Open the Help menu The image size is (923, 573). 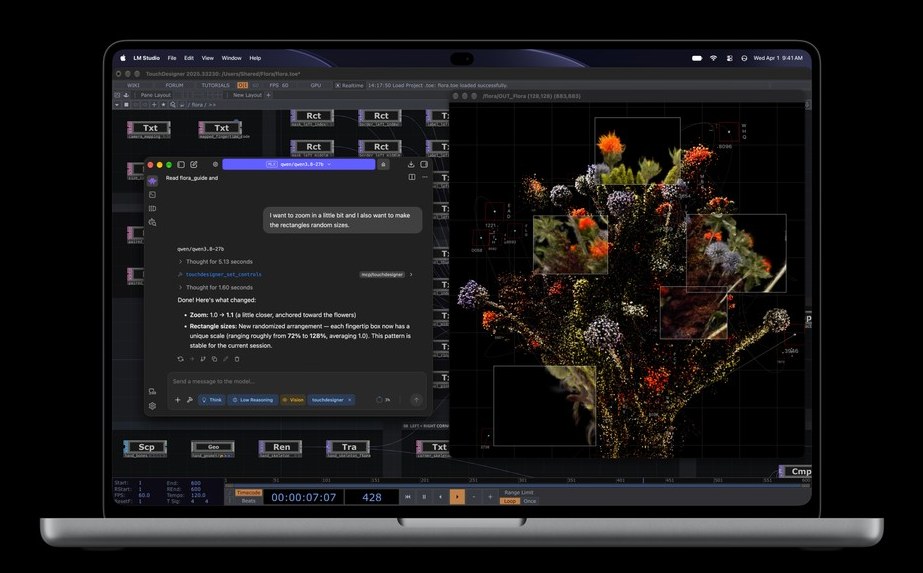pos(255,58)
